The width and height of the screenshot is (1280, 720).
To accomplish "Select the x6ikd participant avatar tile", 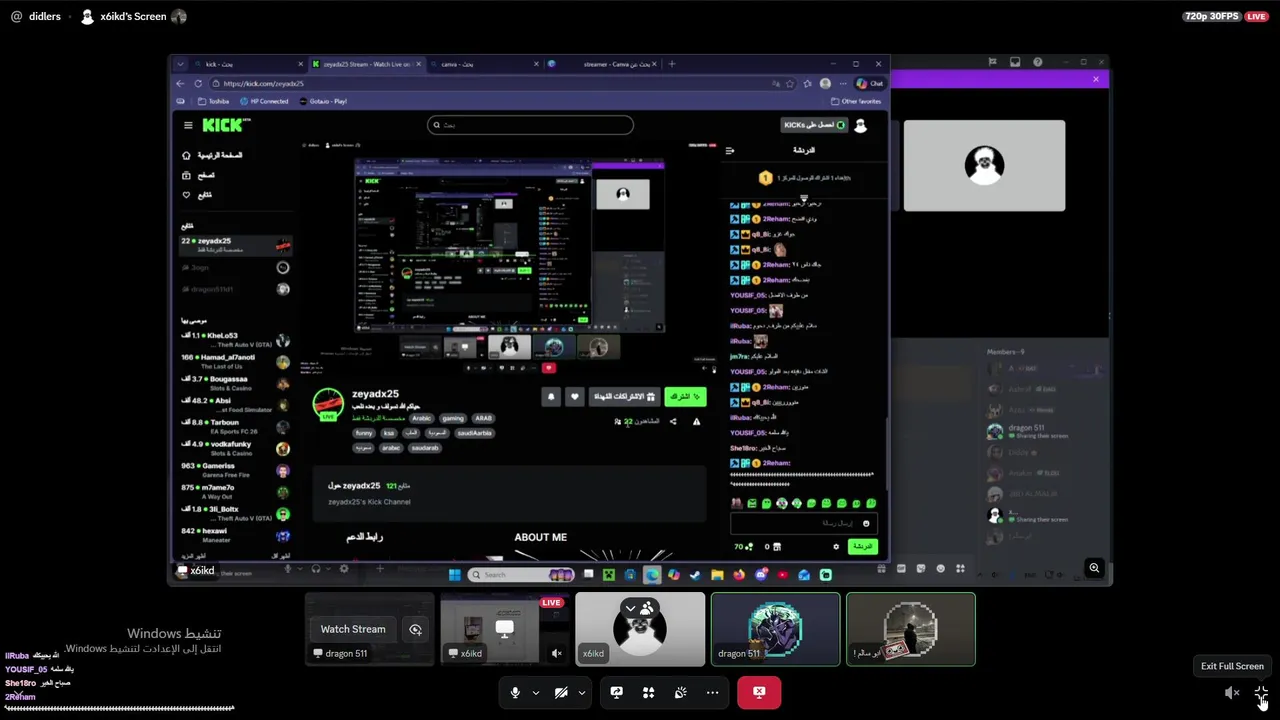I will click(x=640, y=629).
